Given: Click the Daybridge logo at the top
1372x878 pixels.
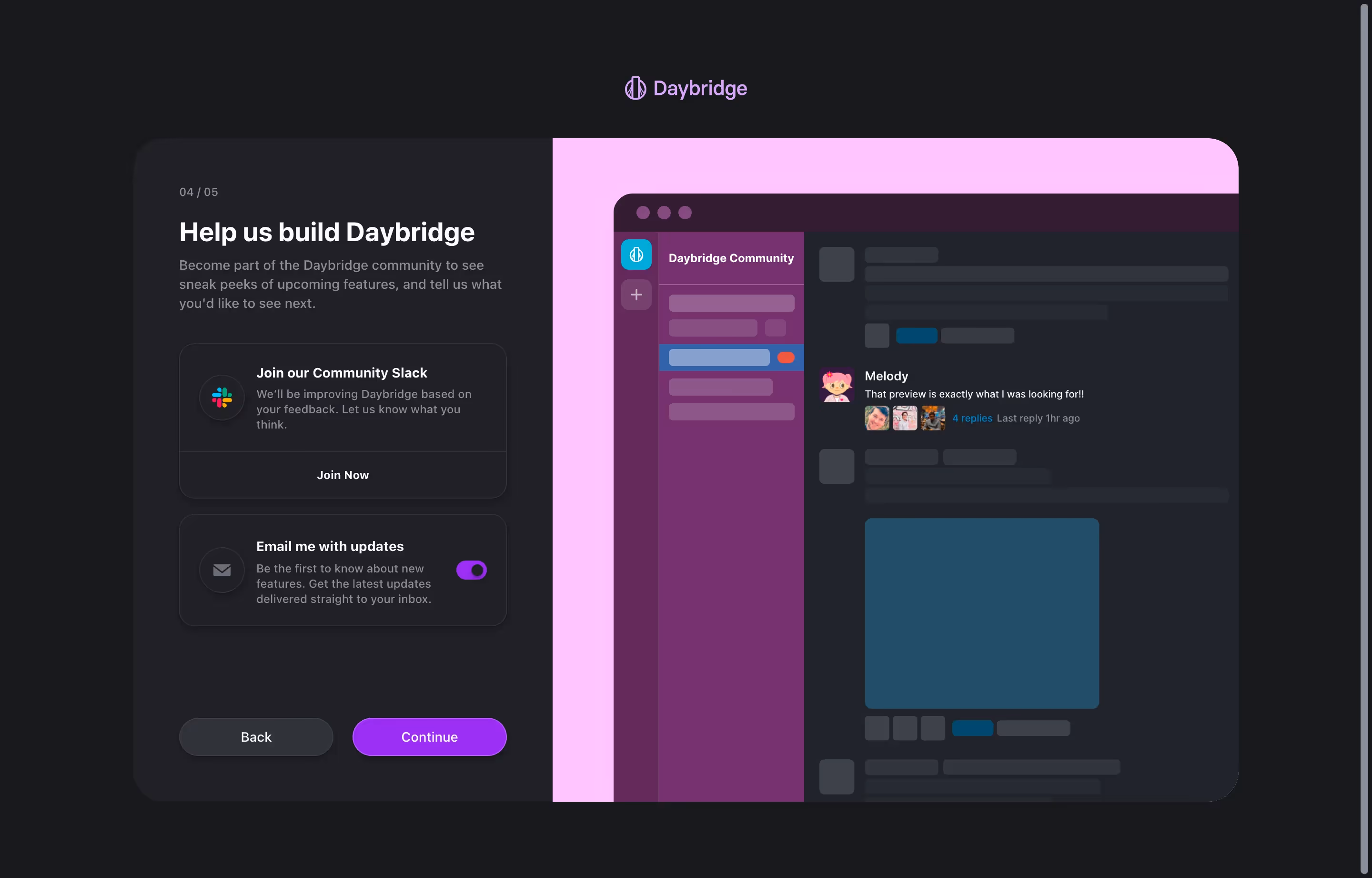Looking at the screenshot, I should pyautogui.click(x=686, y=88).
